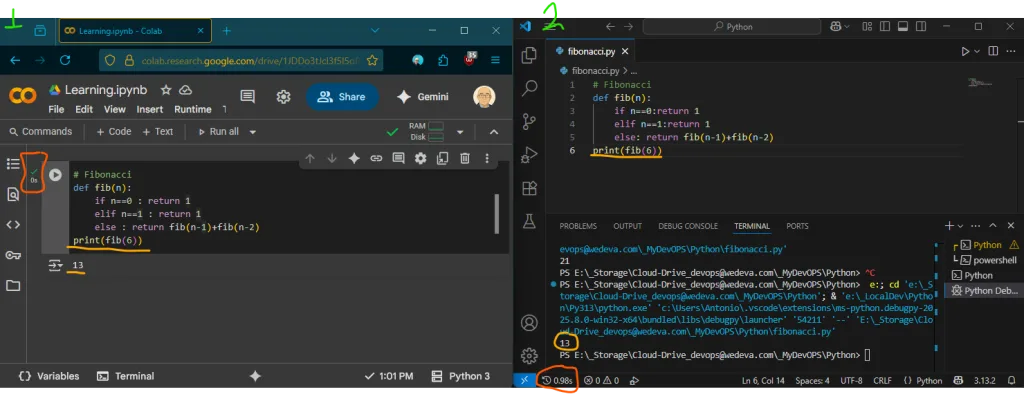Run Python file with play button
1024x394 pixels.
coord(965,51)
